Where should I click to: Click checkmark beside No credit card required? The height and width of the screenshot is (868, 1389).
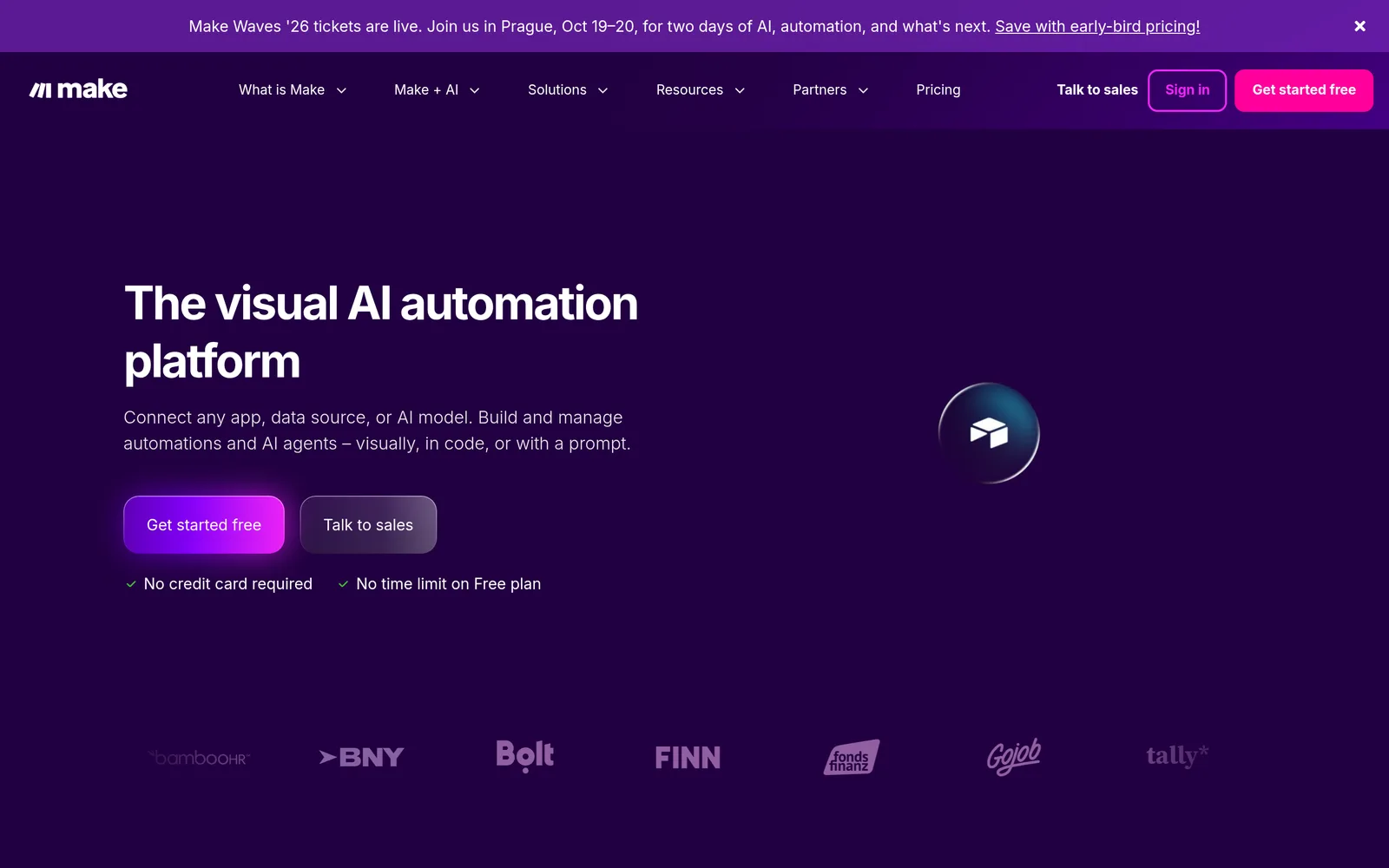click(x=131, y=584)
